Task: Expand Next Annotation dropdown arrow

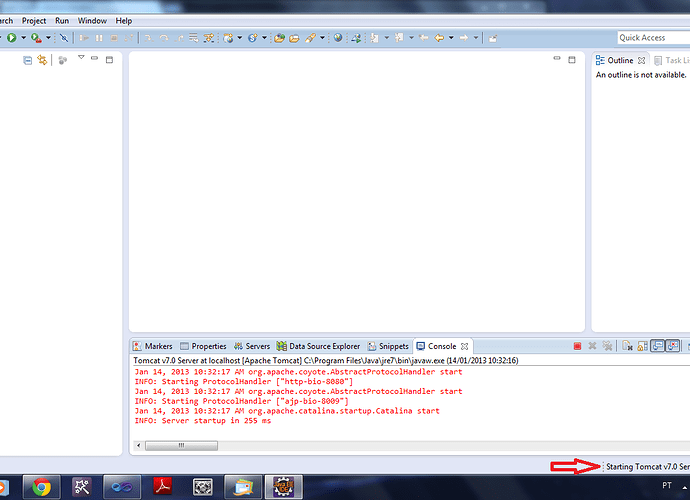Action: point(387,38)
